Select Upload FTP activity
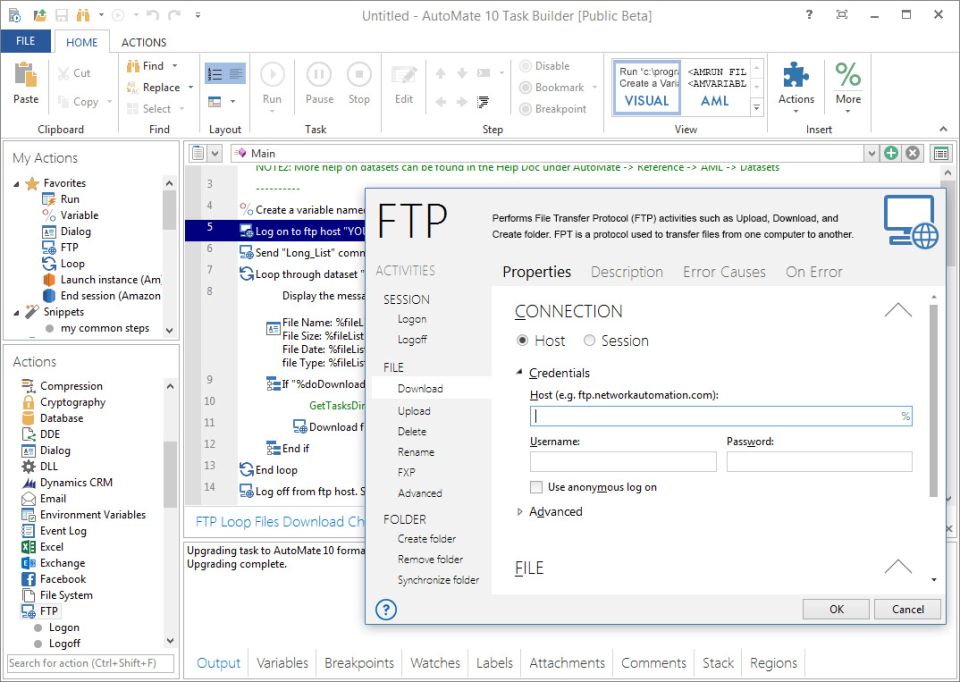 pyautogui.click(x=414, y=411)
